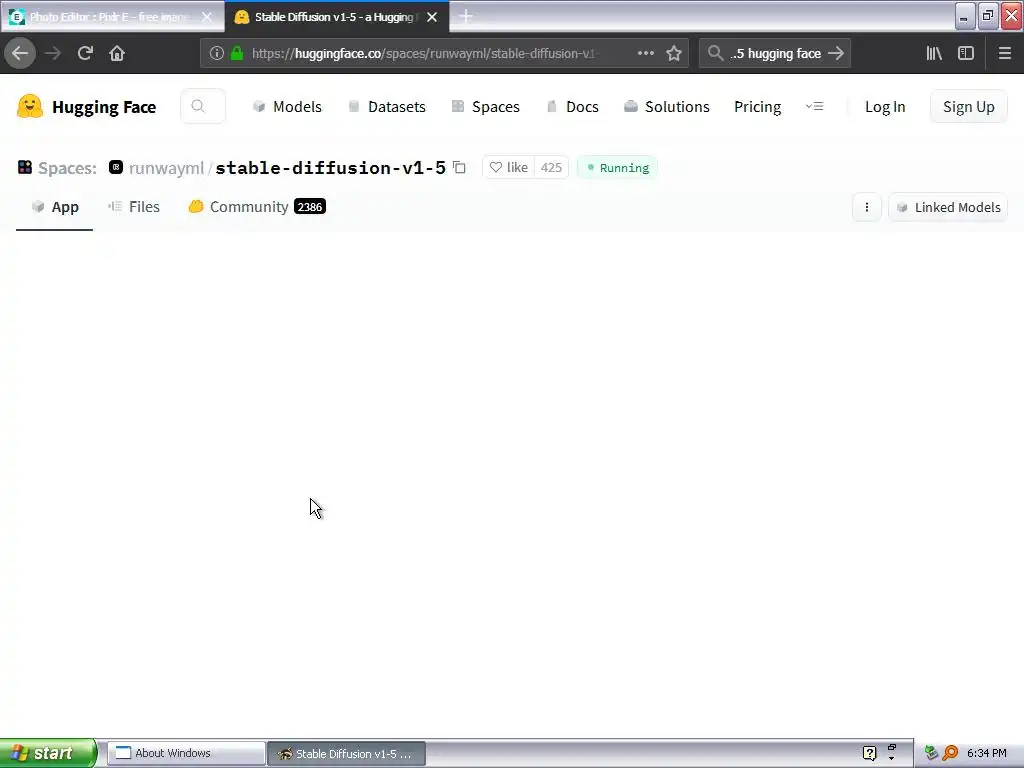Image resolution: width=1024 pixels, height=768 pixels.
Task: Open the three-dot space options menu
Action: [x=867, y=207]
